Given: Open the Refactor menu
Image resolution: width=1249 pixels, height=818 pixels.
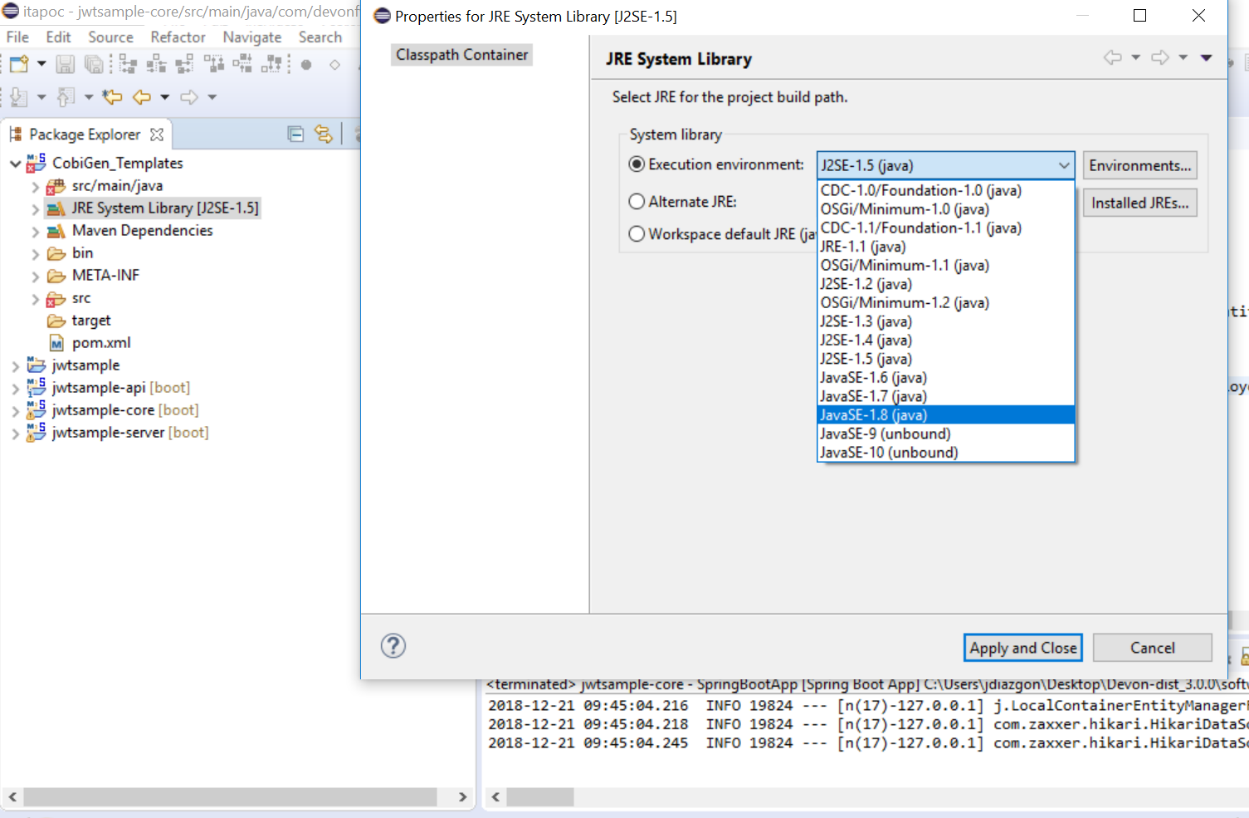Looking at the screenshot, I should click(x=178, y=37).
